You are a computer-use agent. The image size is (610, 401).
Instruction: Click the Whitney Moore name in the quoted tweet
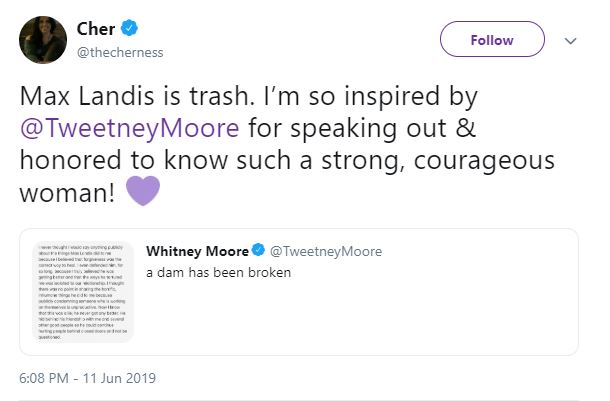click(x=195, y=249)
